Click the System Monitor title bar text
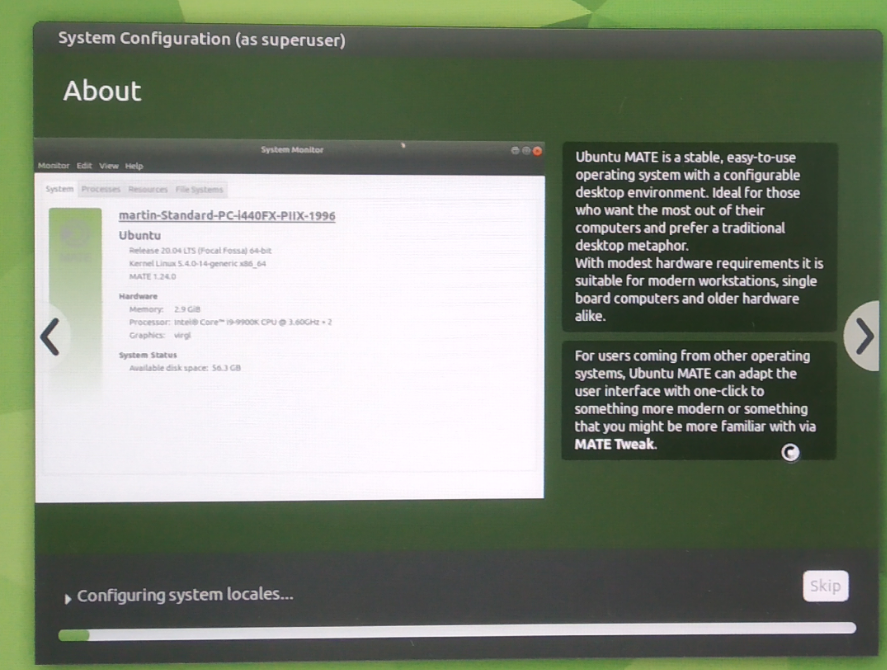 292,150
